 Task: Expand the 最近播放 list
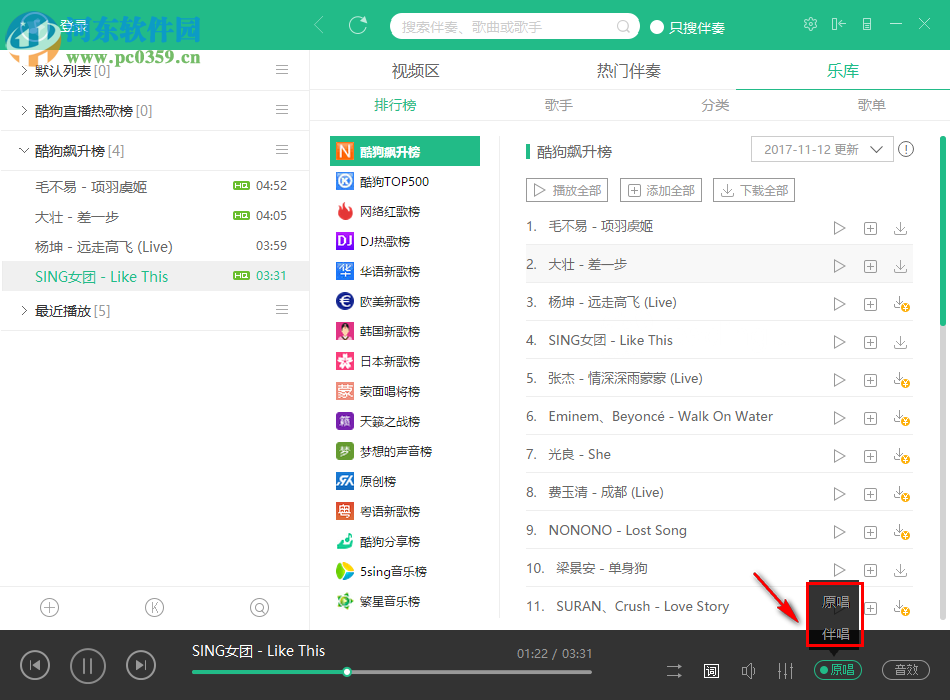24,310
